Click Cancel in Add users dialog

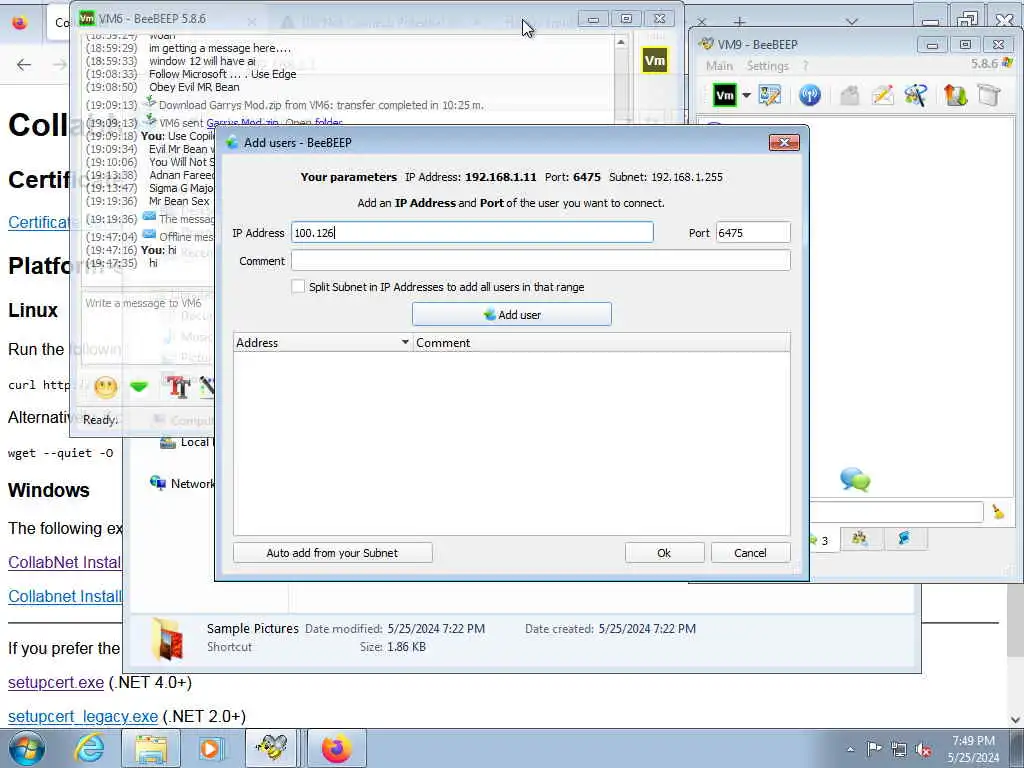click(x=750, y=552)
